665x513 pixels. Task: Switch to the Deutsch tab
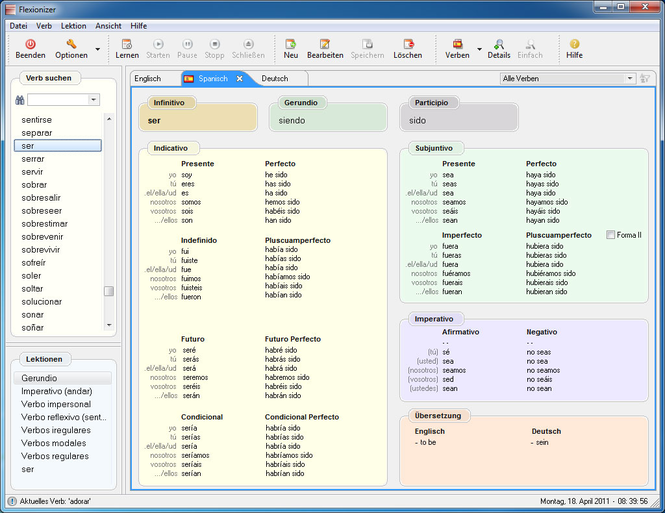275,78
